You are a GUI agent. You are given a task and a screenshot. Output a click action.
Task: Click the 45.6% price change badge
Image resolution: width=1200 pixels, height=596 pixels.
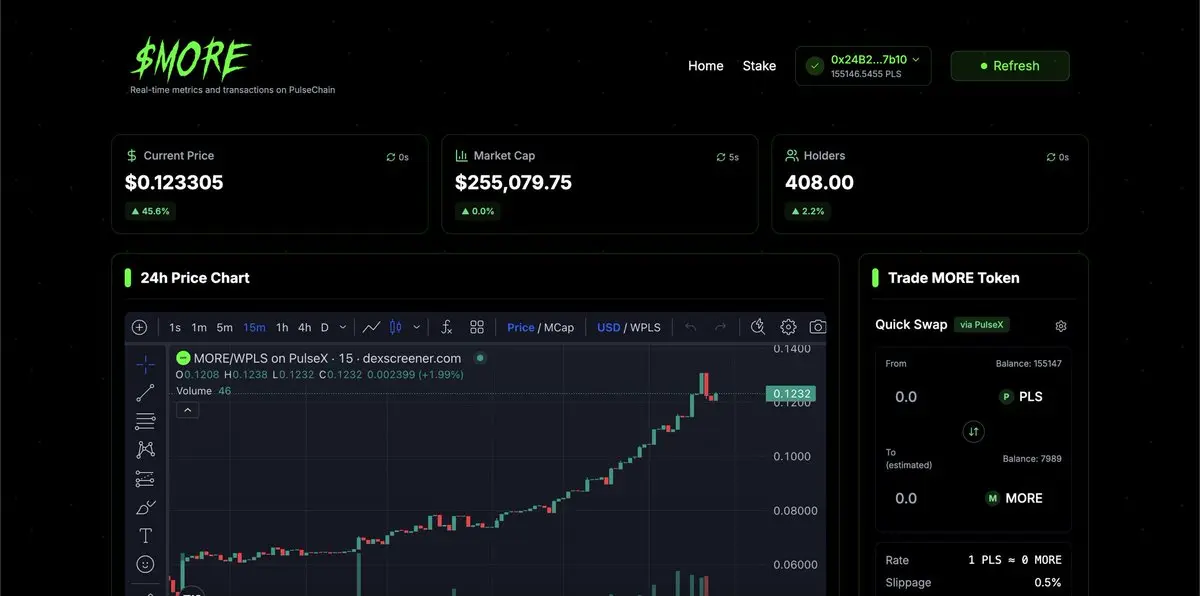(150, 211)
